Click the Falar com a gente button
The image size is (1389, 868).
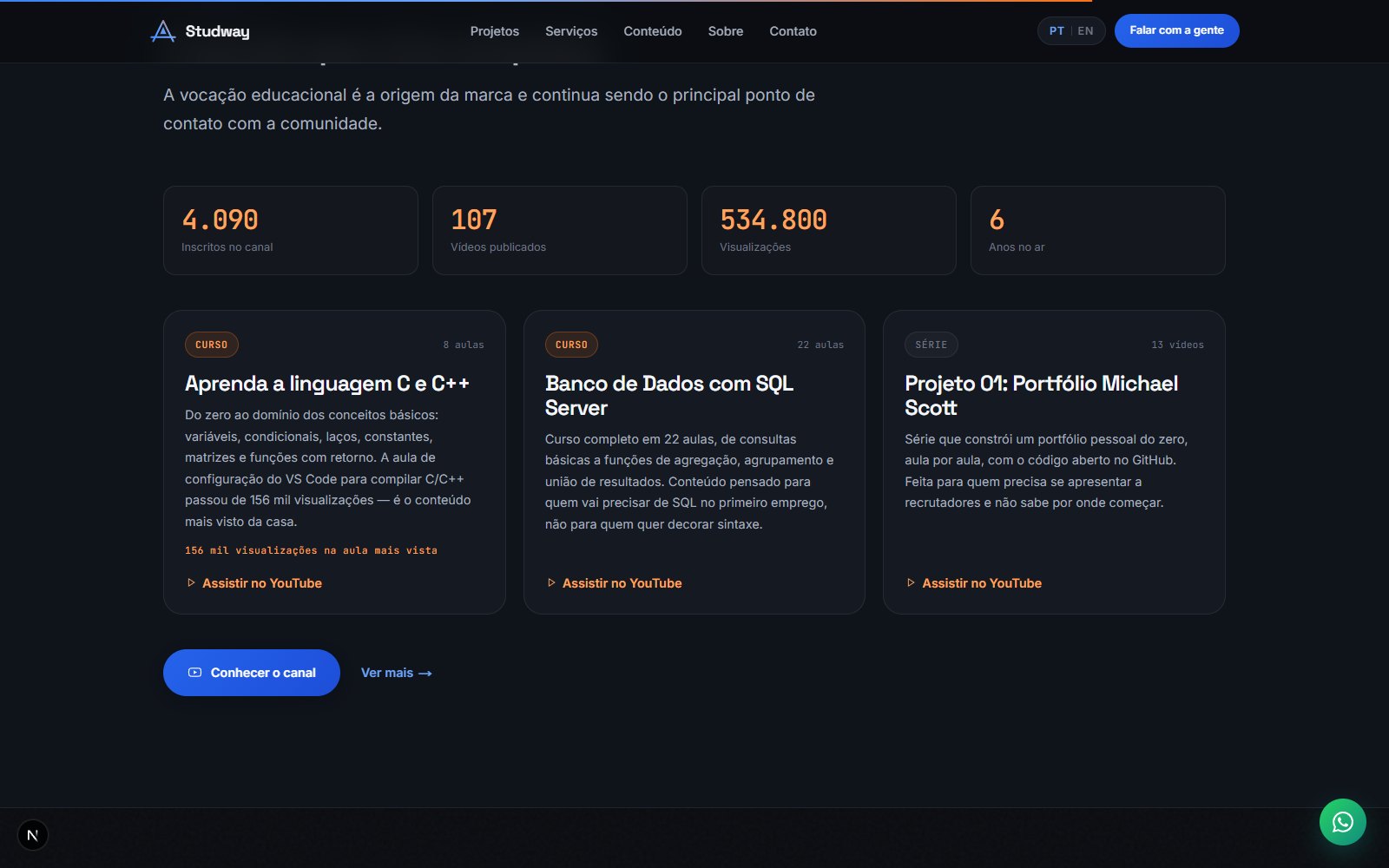pyautogui.click(x=1176, y=31)
